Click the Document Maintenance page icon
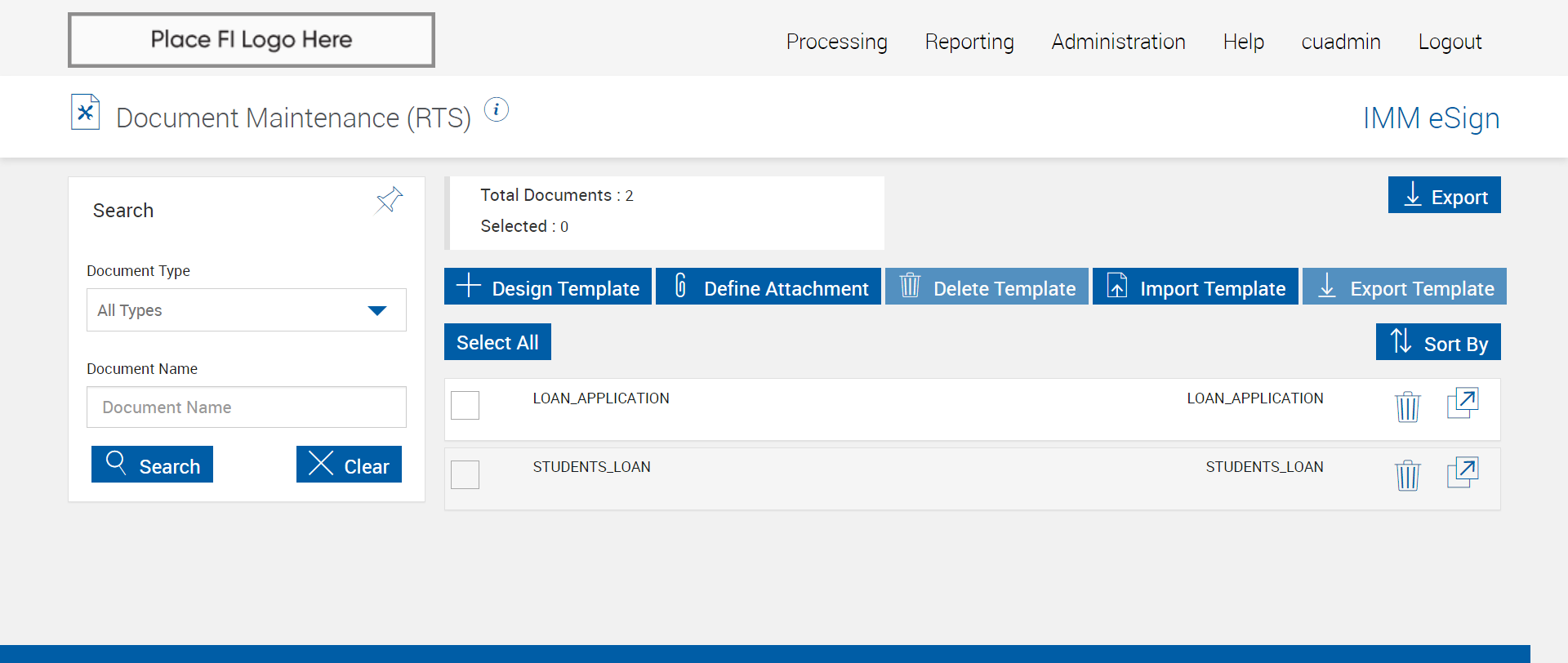 click(85, 113)
